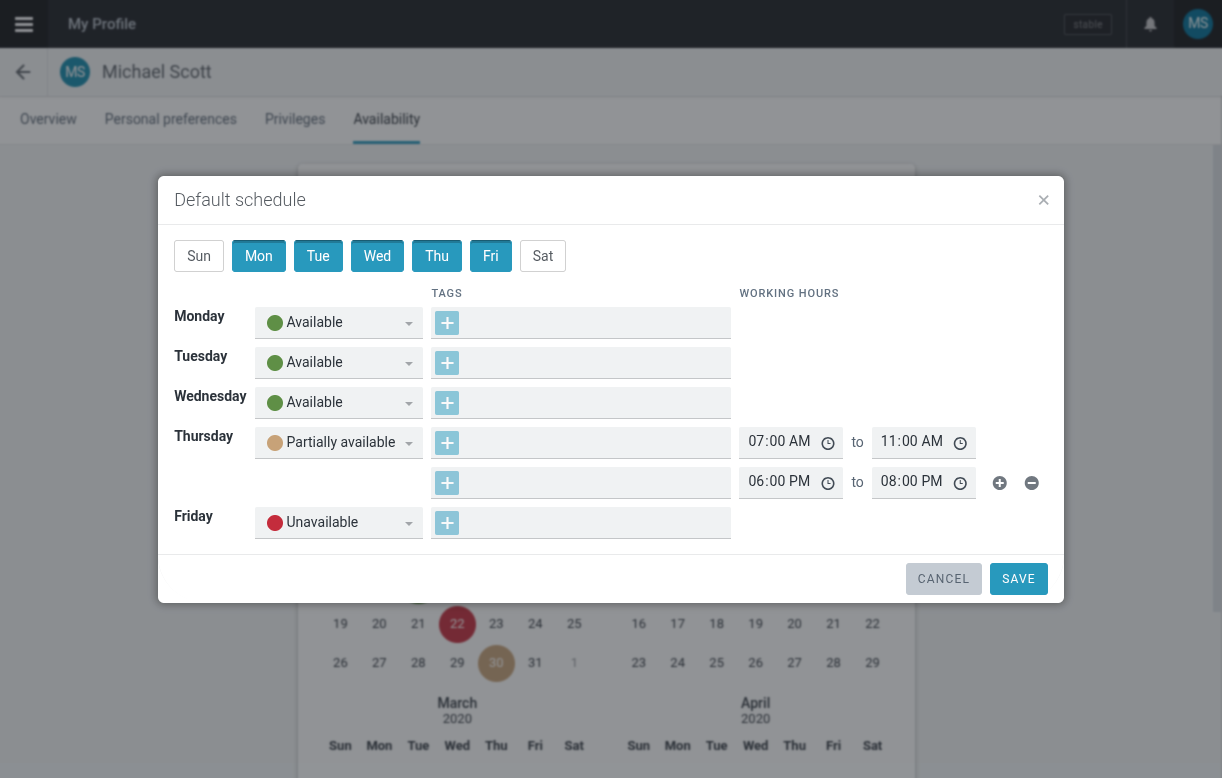The height and width of the screenshot is (778, 1222).
Task: Add a tag for Monday
Action: [x=447, y=322]
